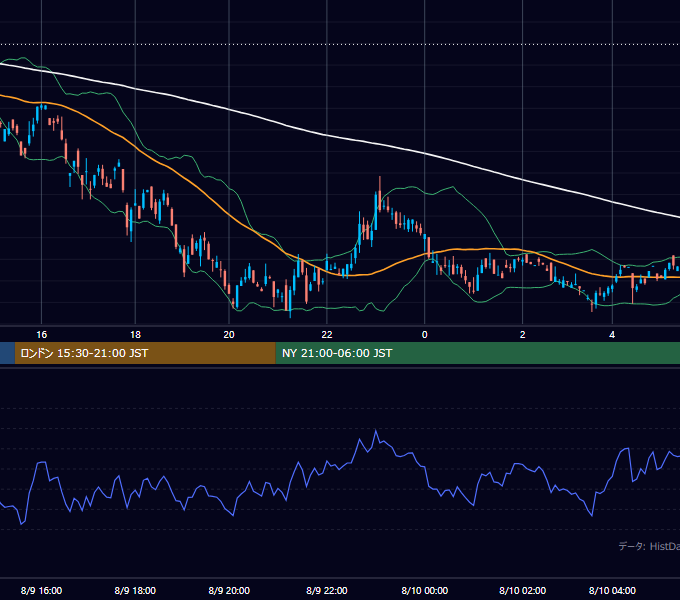Click the '22' hour label on price chart axis
Viewport: 680px width, 600px height.
coord(327,335)
